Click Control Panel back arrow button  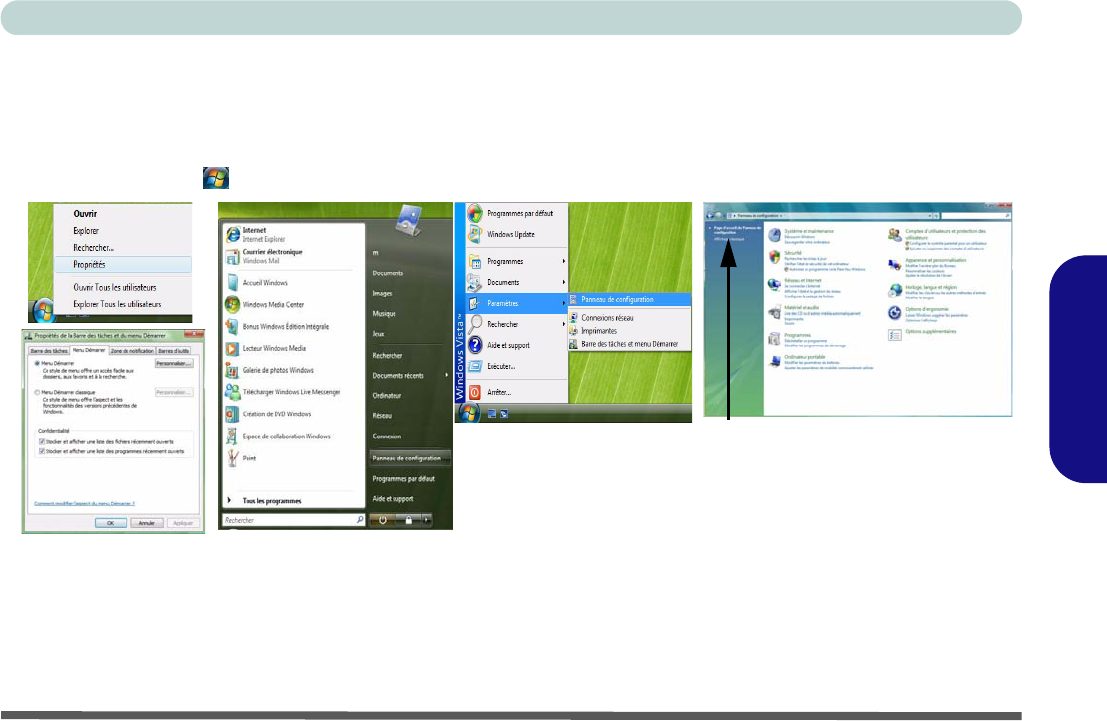pyautogui.click(x=710, y=215)
